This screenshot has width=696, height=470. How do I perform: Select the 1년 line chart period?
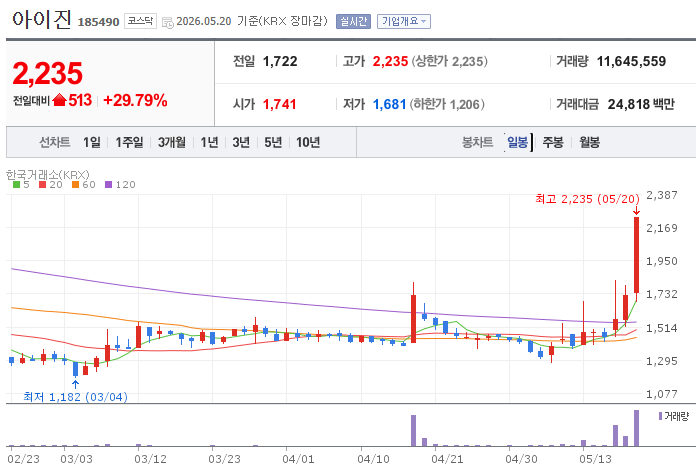(x=209, y=142)
